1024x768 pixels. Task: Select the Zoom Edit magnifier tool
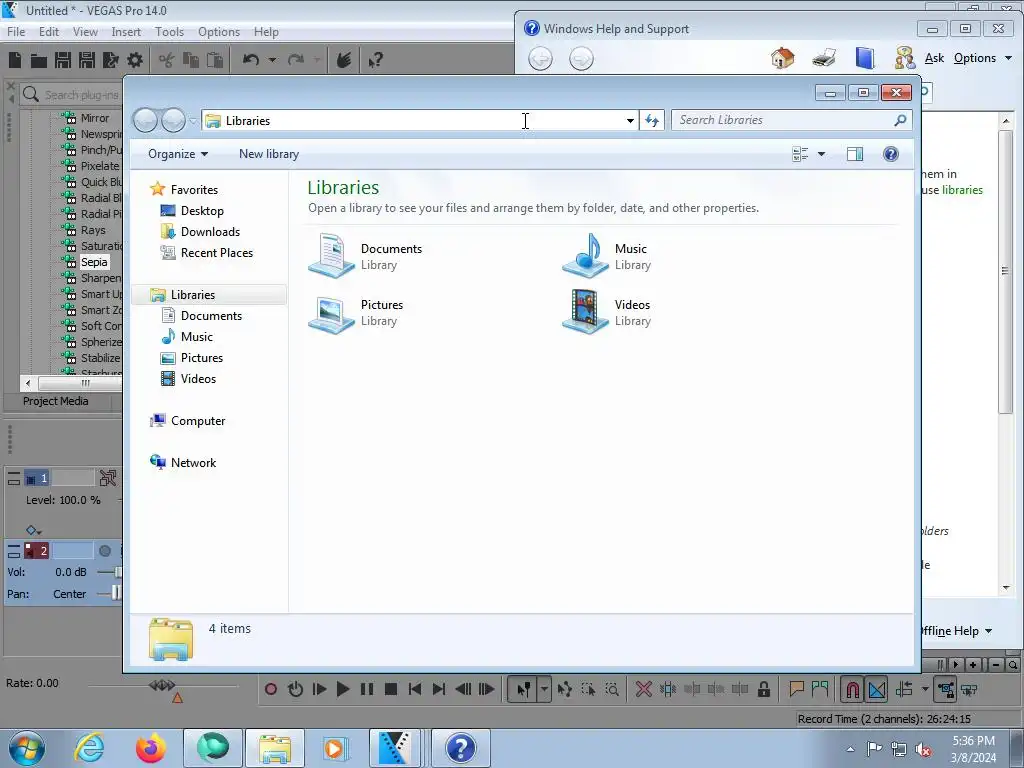pos(612,689)
